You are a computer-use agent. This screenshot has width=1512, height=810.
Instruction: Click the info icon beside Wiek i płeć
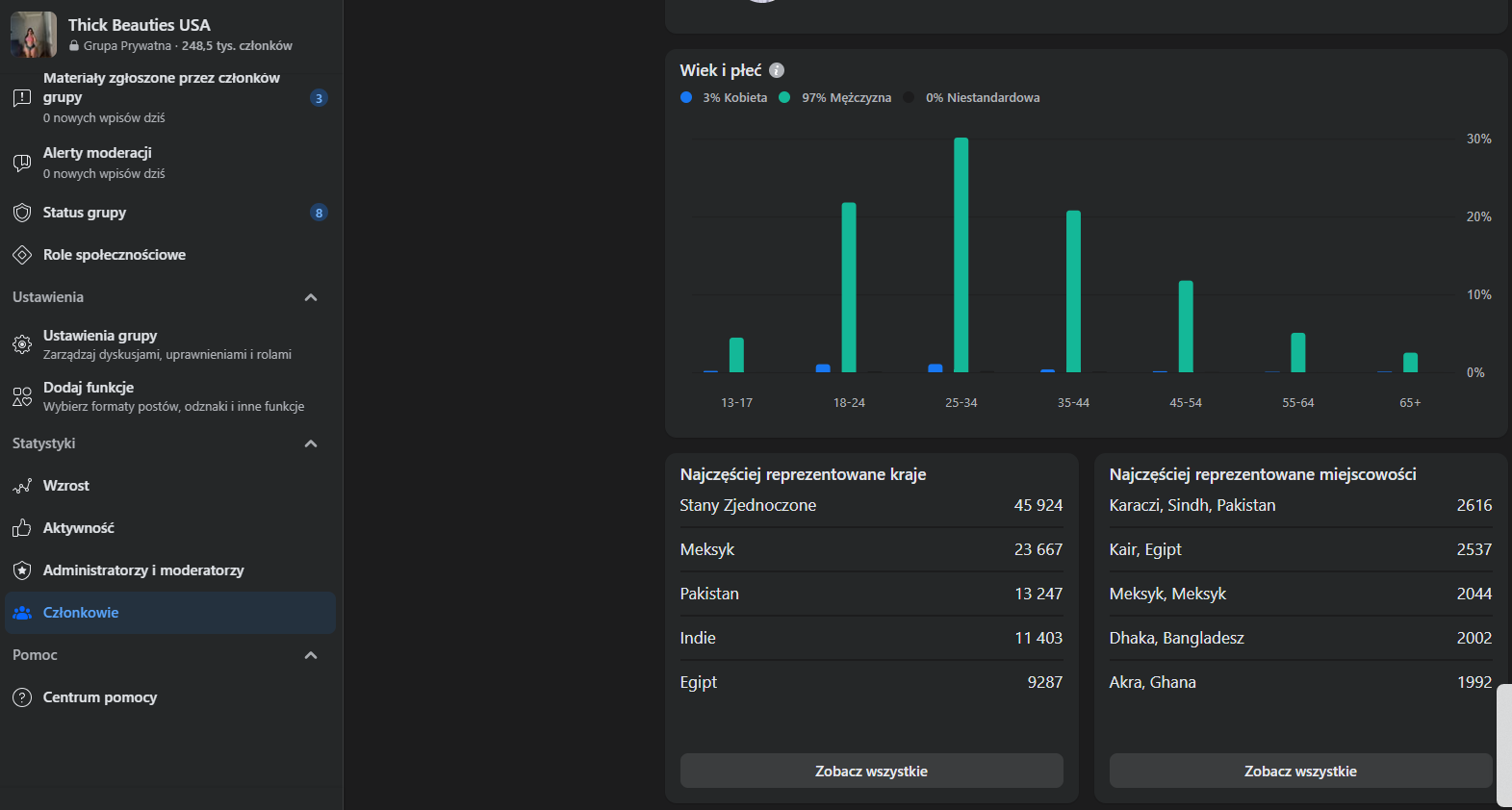click(x=777, y=70)
